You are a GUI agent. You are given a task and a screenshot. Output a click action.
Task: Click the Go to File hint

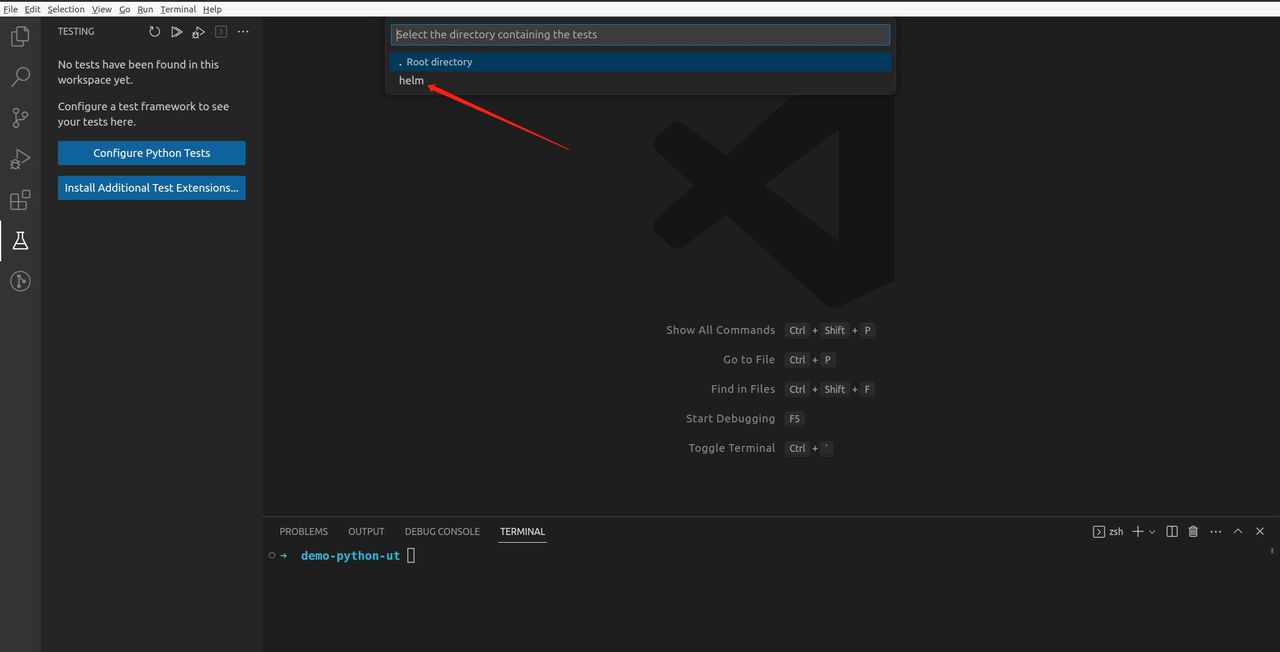point(749,359)
